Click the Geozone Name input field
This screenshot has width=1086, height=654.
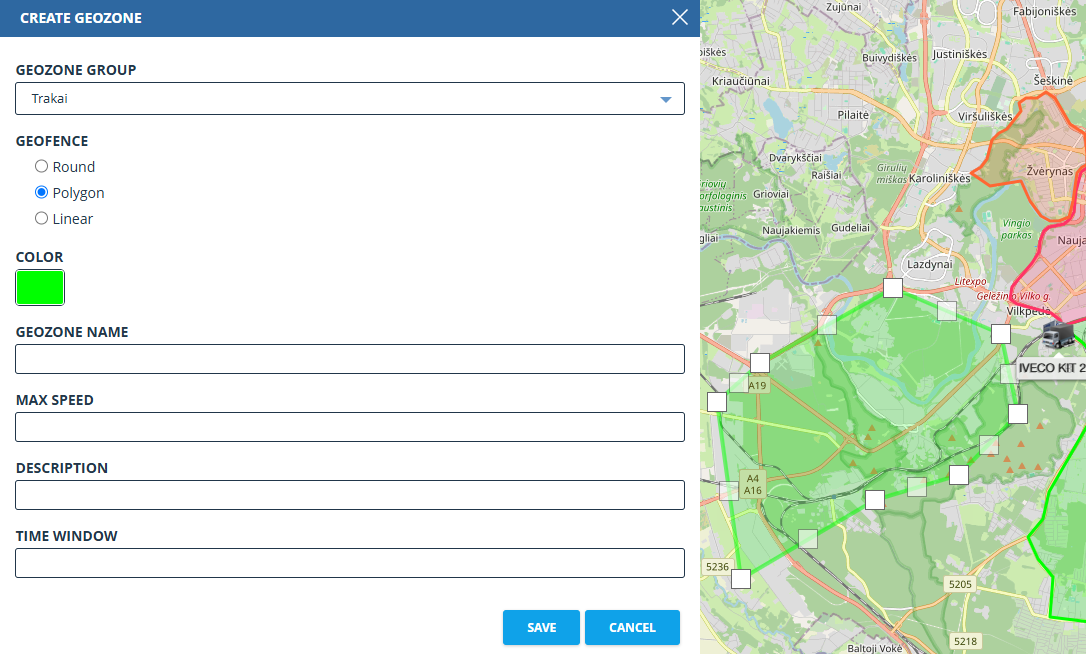(x=350, y=359)
